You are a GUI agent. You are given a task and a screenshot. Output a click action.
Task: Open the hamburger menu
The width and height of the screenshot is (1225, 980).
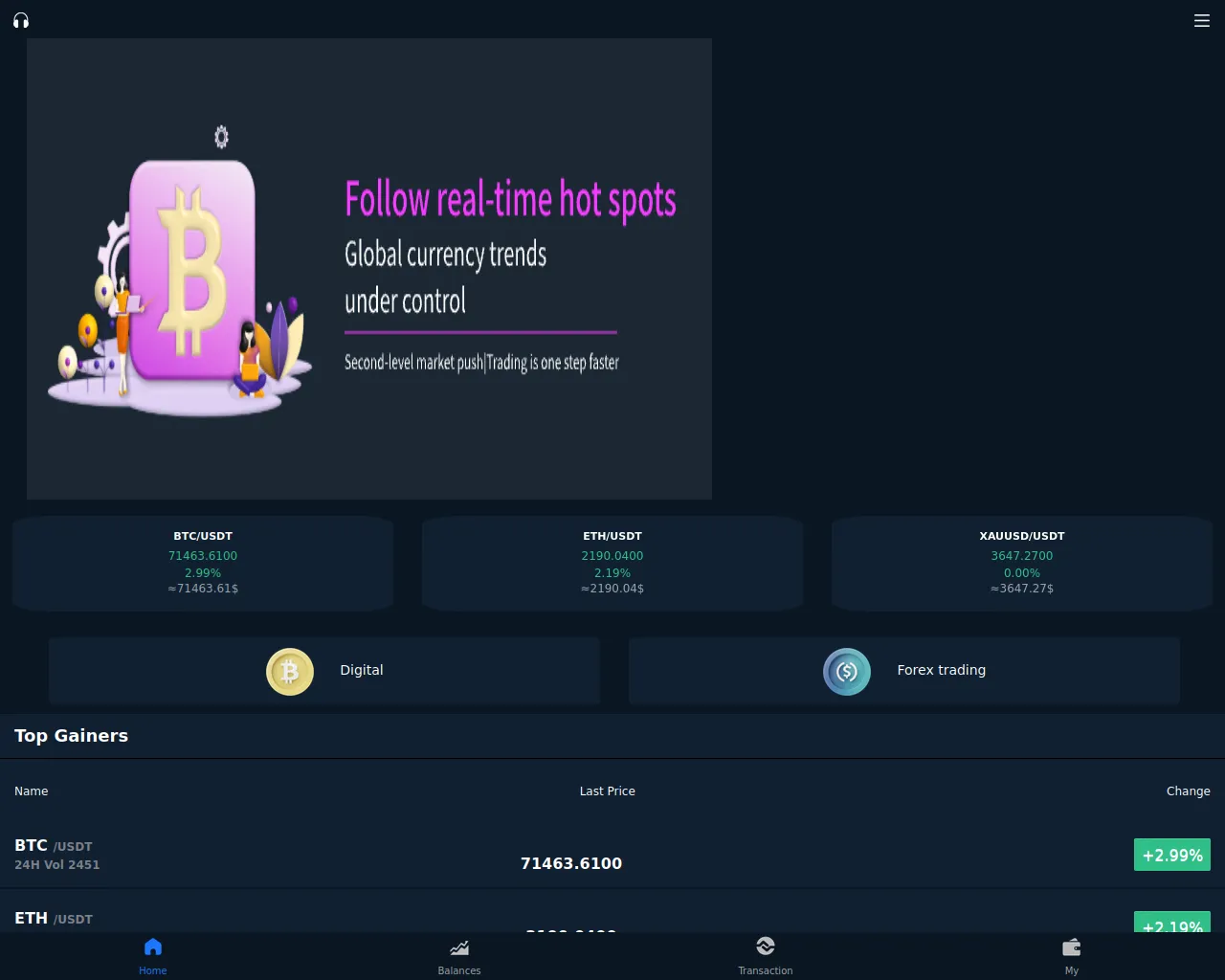tap(1202, 20)
